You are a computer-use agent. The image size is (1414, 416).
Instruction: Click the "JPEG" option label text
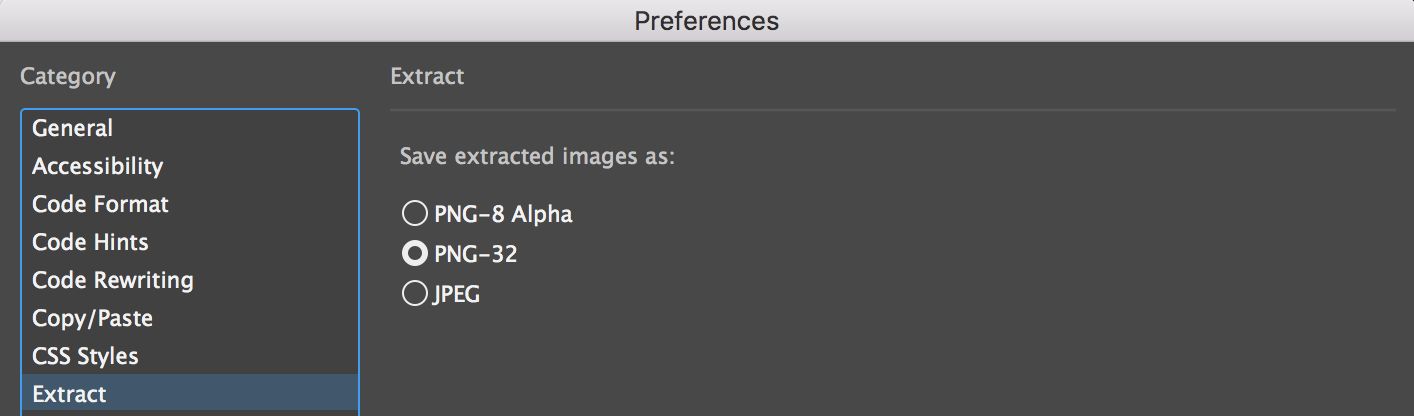coord(456,295)
